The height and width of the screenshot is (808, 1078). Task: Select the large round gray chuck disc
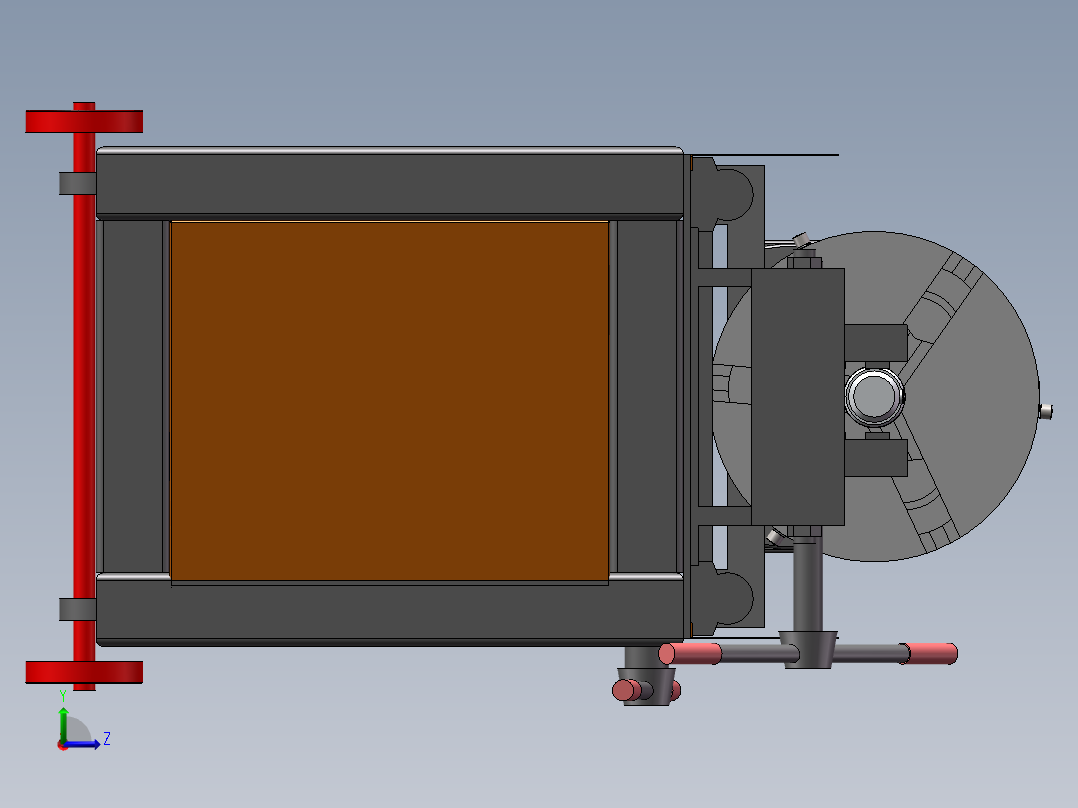960,400
